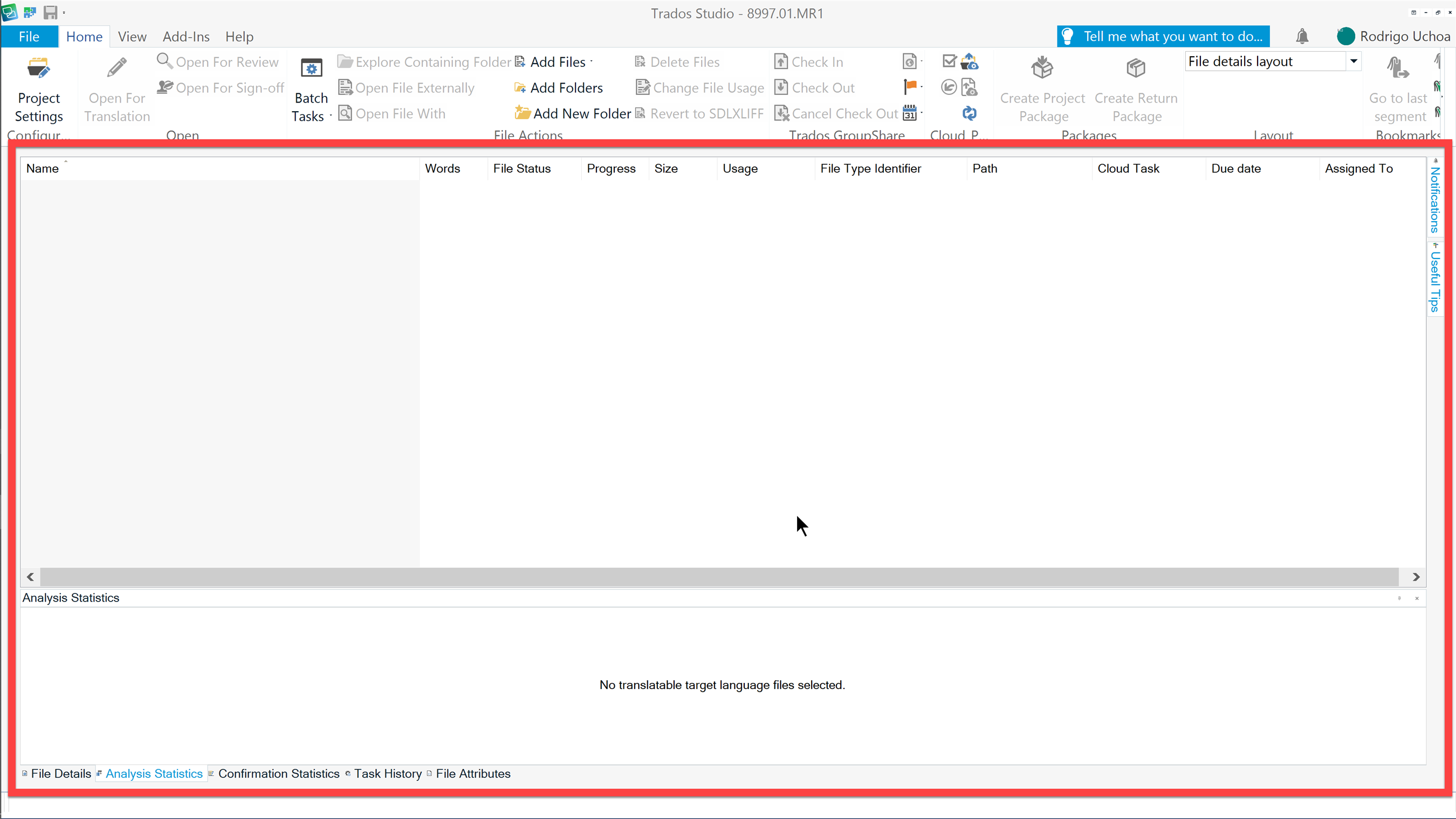Click Open File Externally
1456x819 pixels.
[x=407, y=87]
